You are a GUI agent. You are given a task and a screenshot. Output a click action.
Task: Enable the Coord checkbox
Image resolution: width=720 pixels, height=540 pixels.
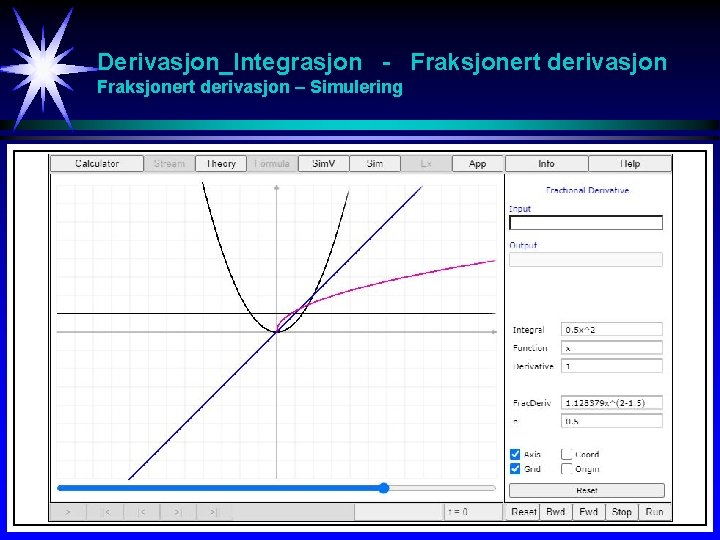tap(567, 454)
